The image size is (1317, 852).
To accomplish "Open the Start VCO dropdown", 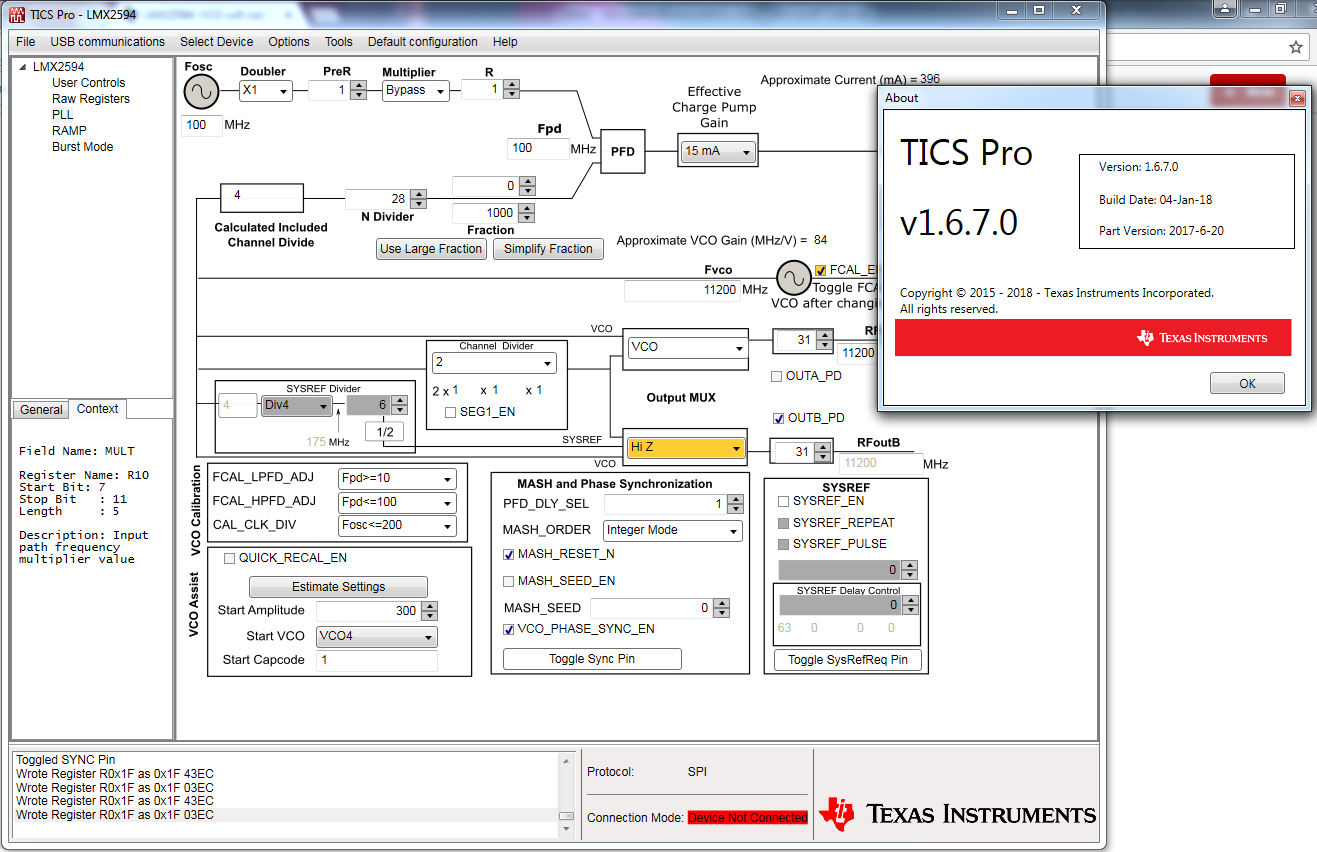I will (377, 637).
